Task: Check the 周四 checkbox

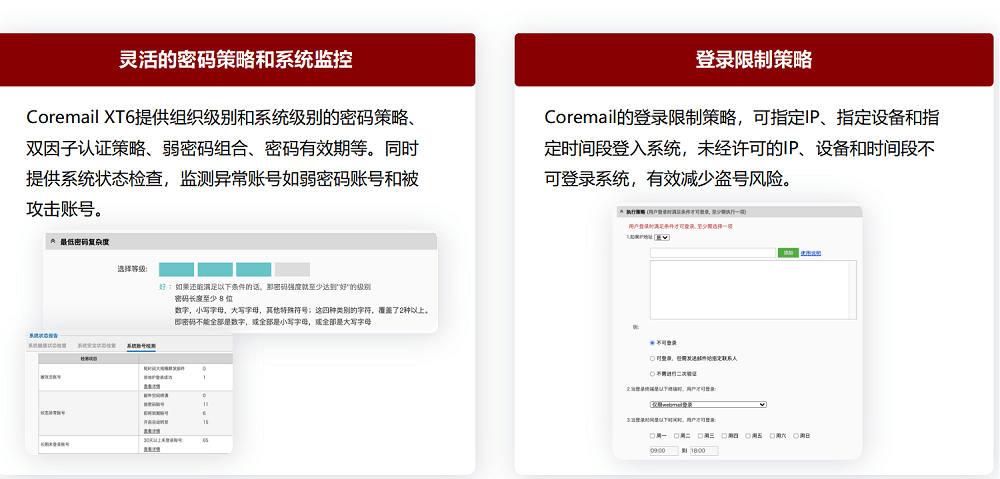Action: point(724,436)
